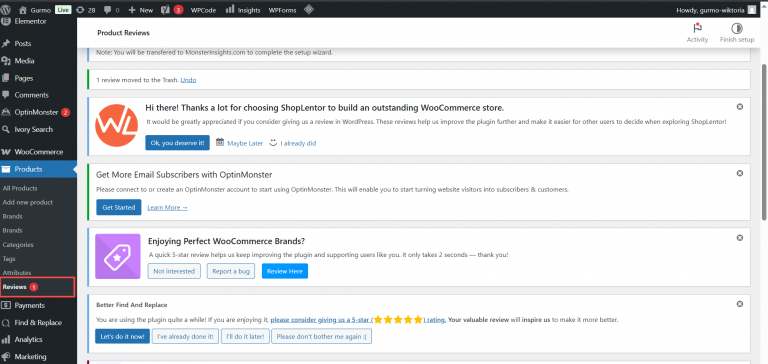Open Insights in the admin bar
Viewport: 768px width, 364px height.
click(x=243, y=10)
